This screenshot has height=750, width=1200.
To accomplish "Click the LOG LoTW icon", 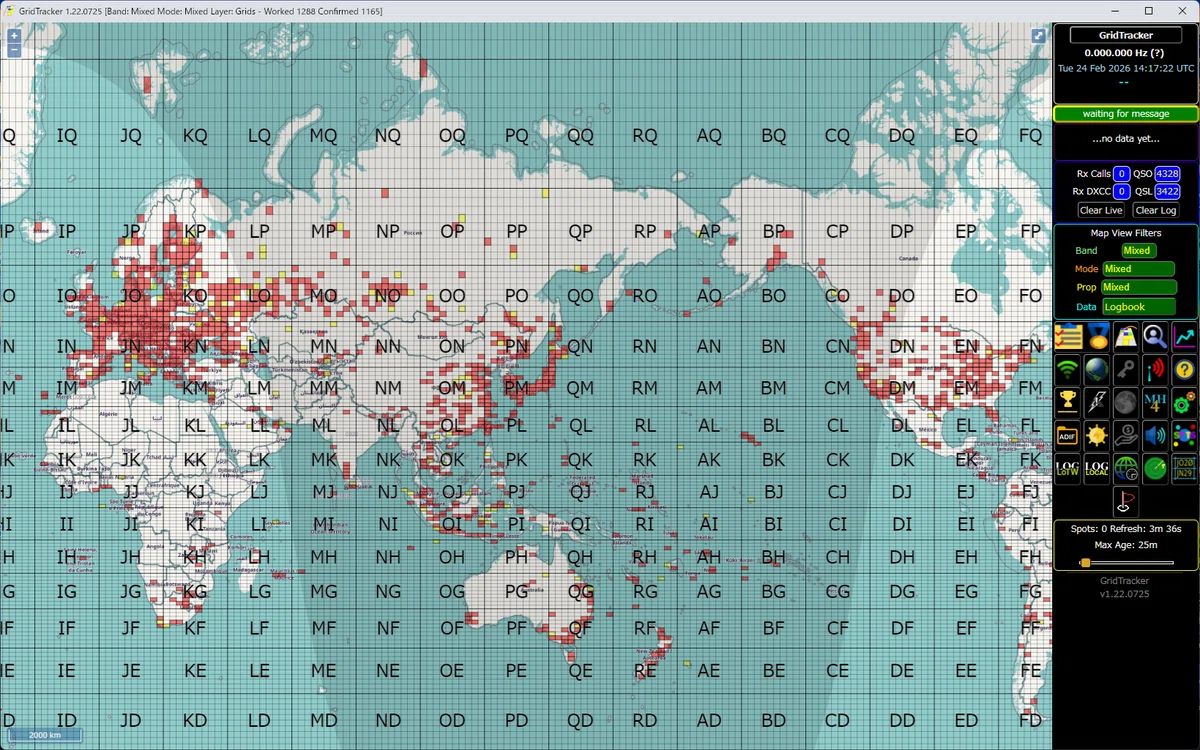I will tap(1067, 469).
